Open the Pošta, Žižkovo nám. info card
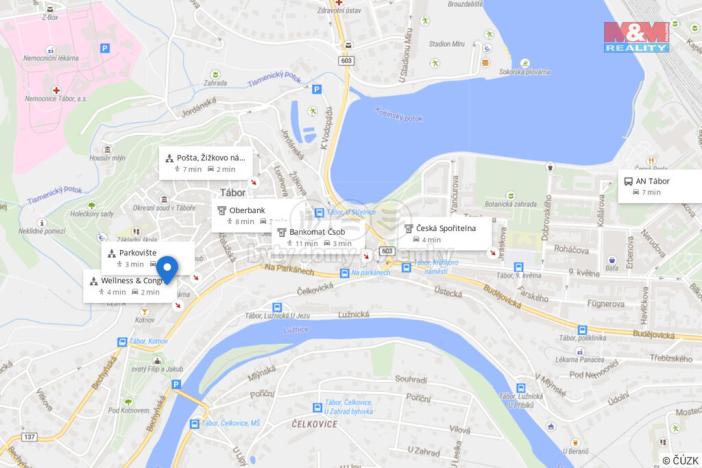 click(205, 163)
